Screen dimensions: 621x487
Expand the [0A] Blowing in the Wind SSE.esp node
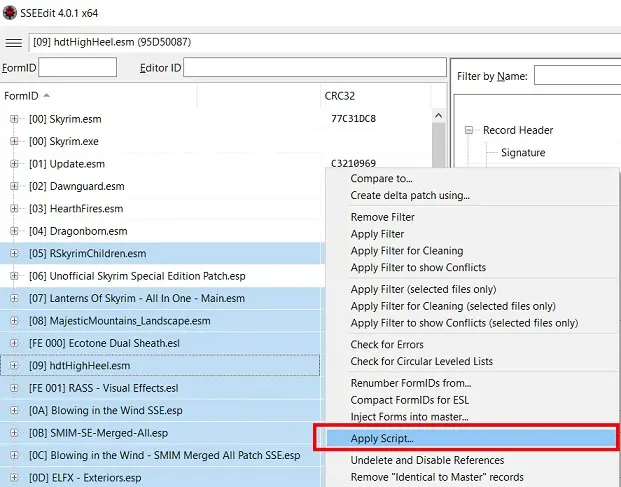pos(14,410)
